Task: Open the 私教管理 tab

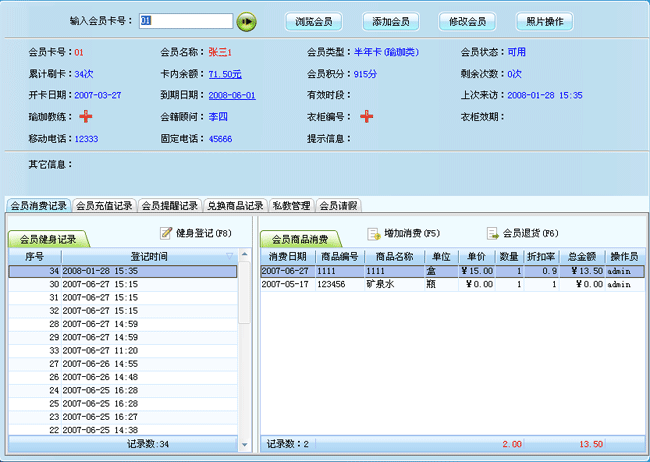Action: click(x=291, y=206)
